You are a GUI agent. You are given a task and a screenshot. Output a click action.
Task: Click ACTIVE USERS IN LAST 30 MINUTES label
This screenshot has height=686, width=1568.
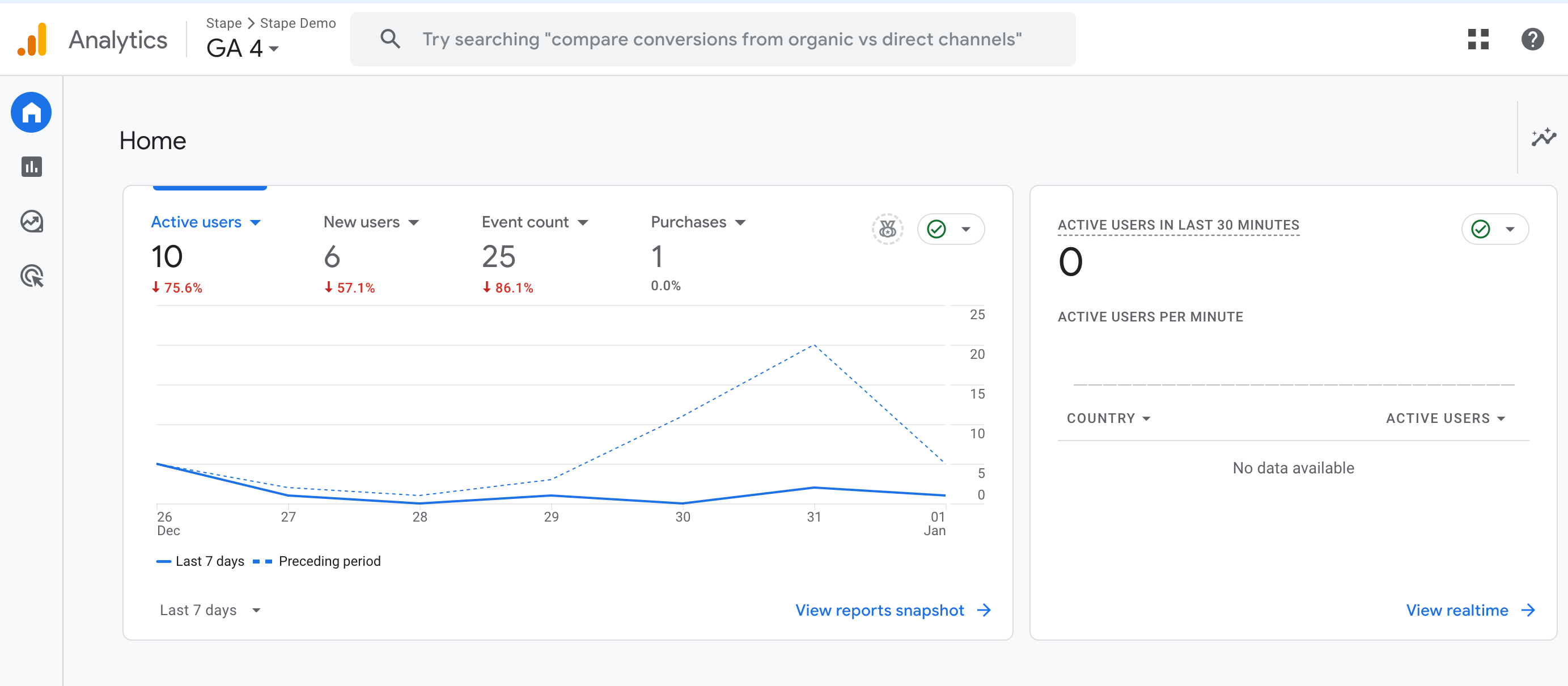(x=1179, y=225)
